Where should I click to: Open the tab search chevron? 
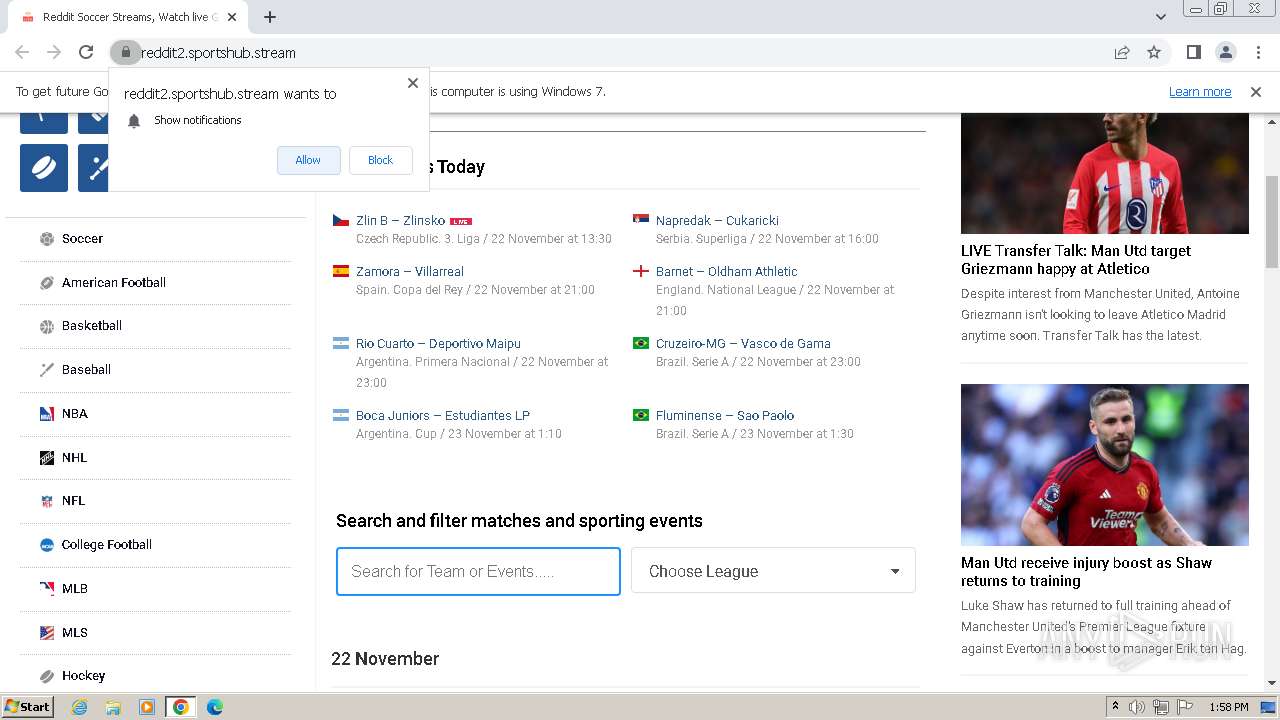(x=1161, y=17)
